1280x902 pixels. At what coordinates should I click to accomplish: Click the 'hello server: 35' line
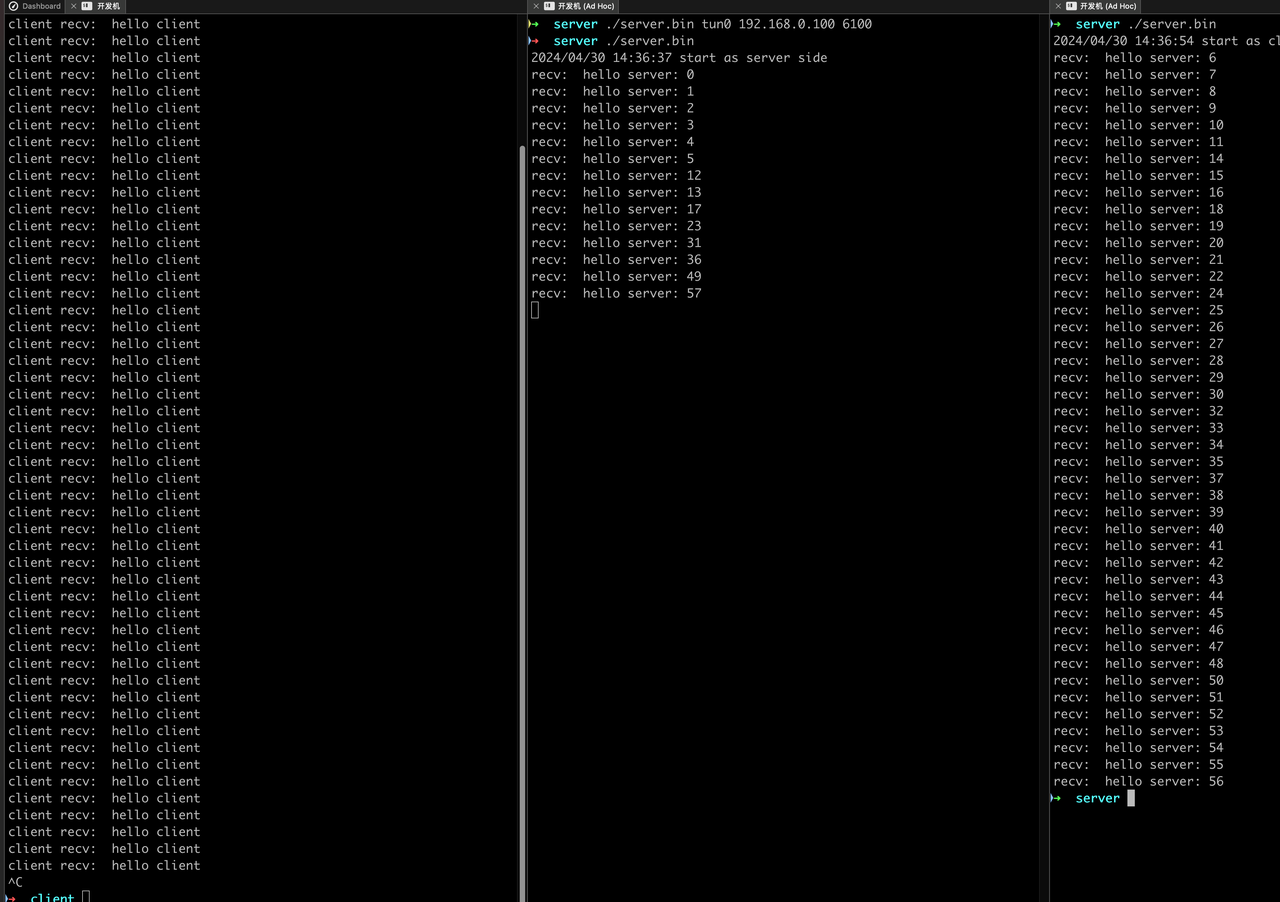click(1138, 461)
